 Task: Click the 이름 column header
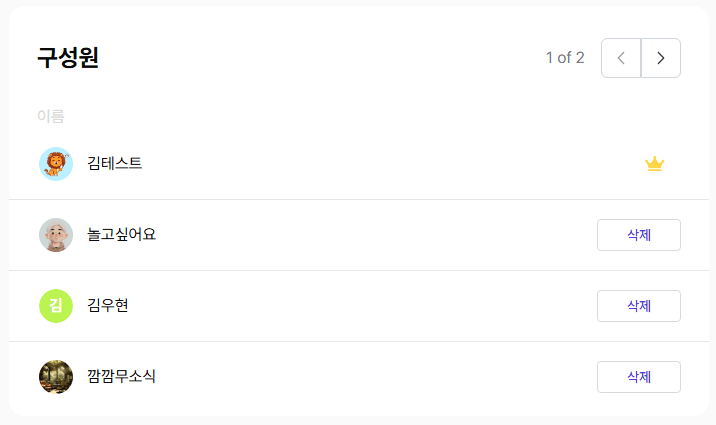(51, 116)
